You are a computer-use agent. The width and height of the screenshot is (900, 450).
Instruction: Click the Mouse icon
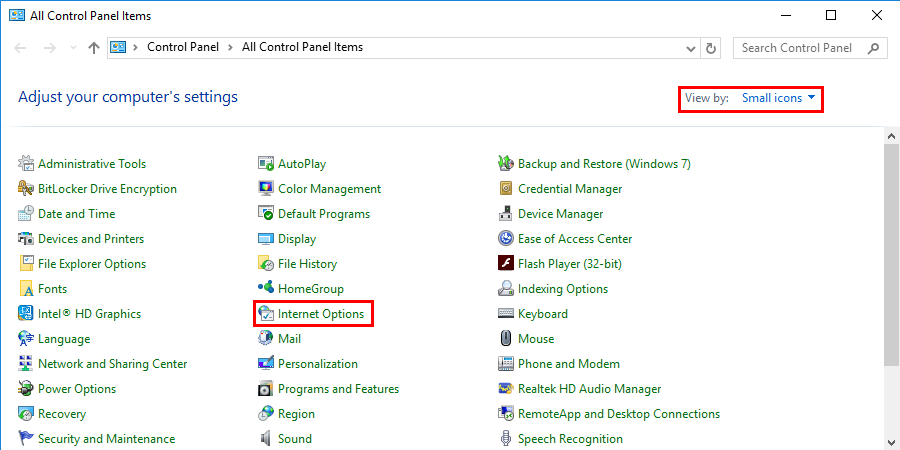coord(506,339)
